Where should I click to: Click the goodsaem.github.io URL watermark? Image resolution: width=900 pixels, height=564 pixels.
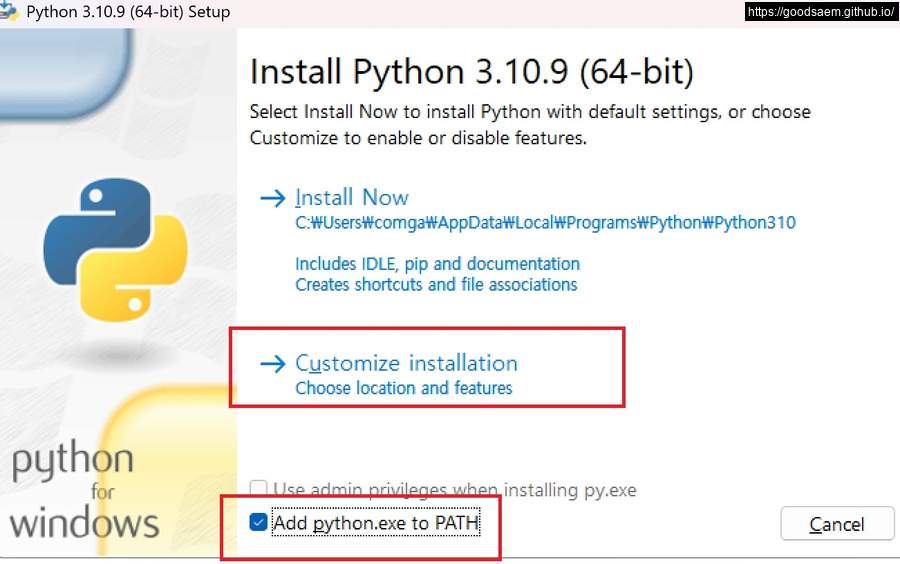(x=820, y=12)
